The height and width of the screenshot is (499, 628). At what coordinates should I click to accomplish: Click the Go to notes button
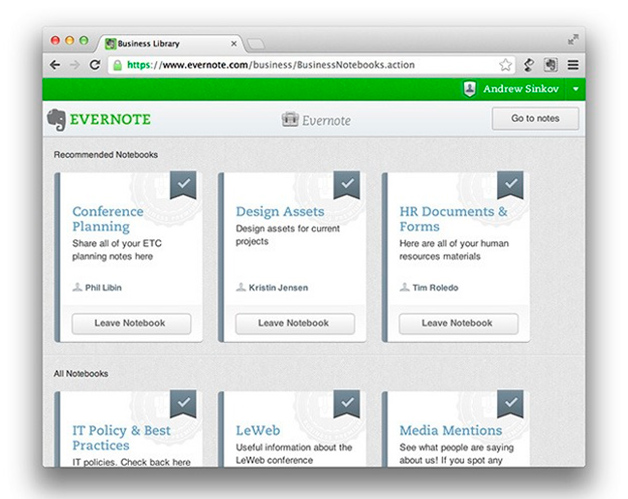click(535, 119)
